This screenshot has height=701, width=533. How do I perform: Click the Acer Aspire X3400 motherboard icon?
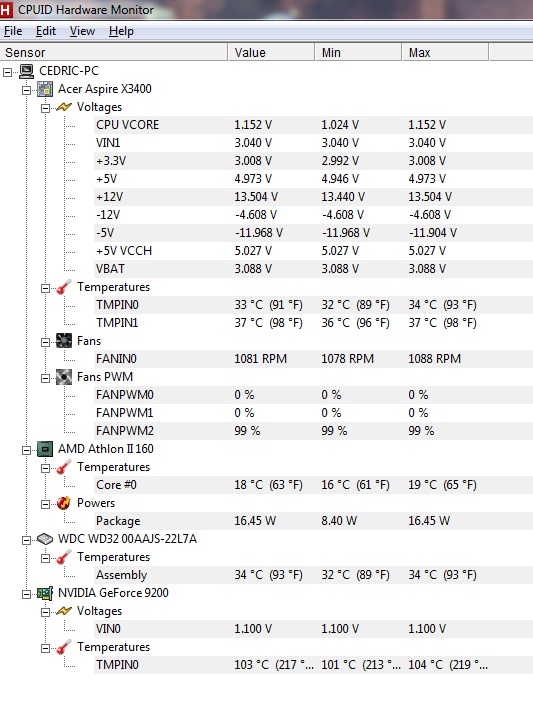[45, 89]
